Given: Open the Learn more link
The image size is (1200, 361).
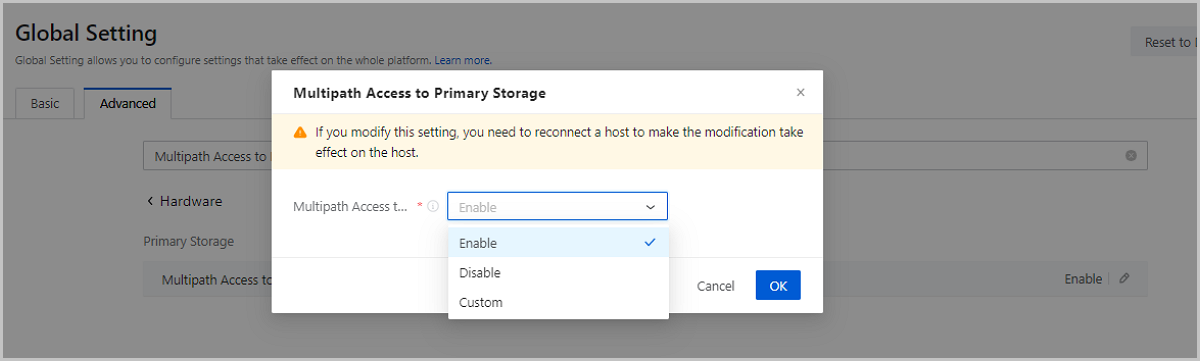Looking at the screenshot, I should click(x=462, y=61).
